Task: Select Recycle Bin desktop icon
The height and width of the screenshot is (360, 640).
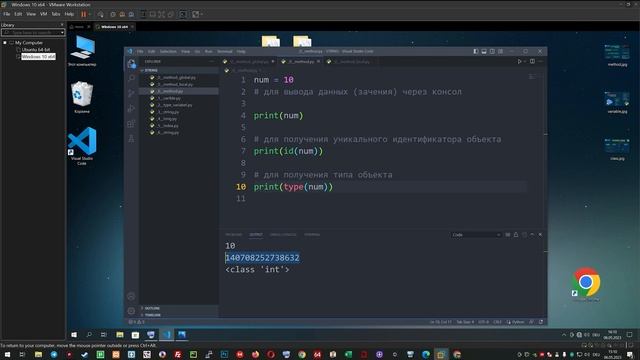Action: pos(82,98)
